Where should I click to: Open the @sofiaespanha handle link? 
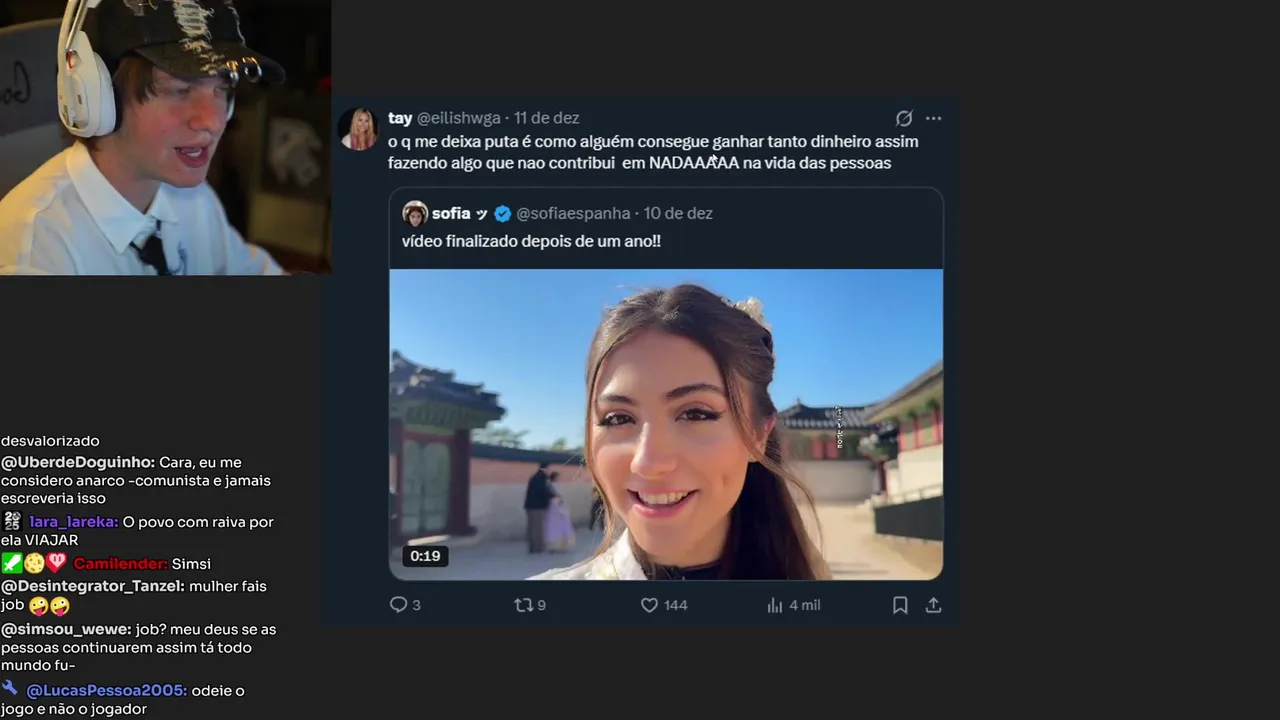pyautogui.click(x=573, y=213)
